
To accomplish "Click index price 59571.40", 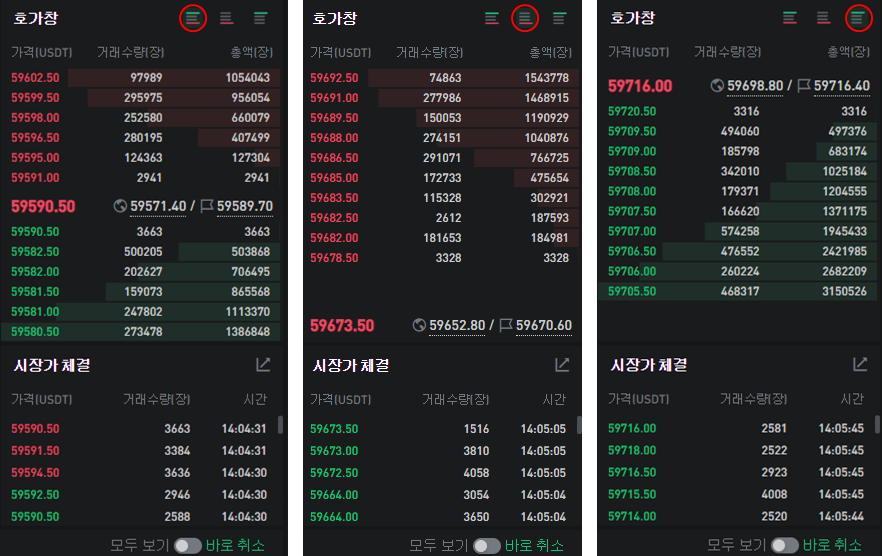I will pyautogui.click(x=158, y=206).
